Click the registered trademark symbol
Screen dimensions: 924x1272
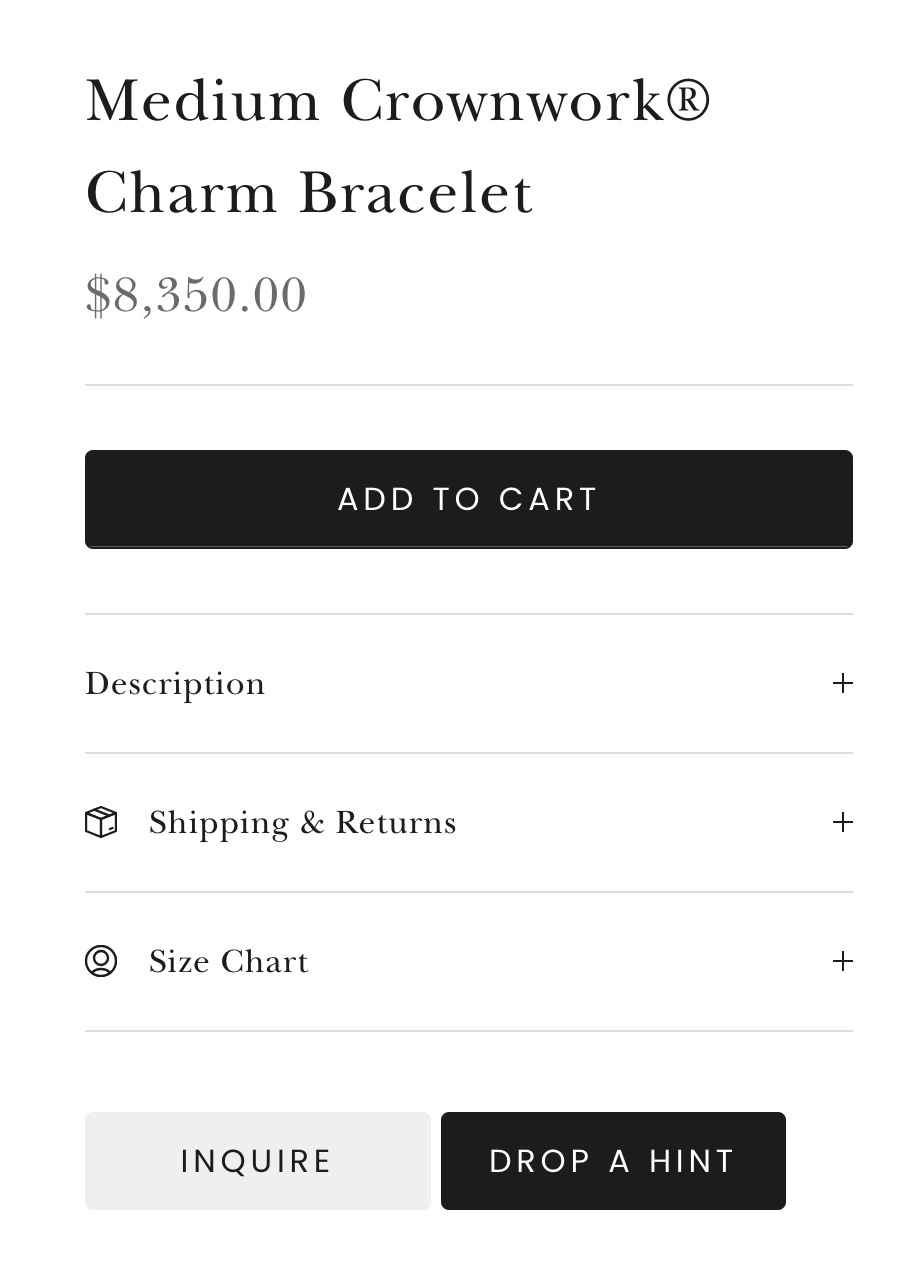point(688,100)
